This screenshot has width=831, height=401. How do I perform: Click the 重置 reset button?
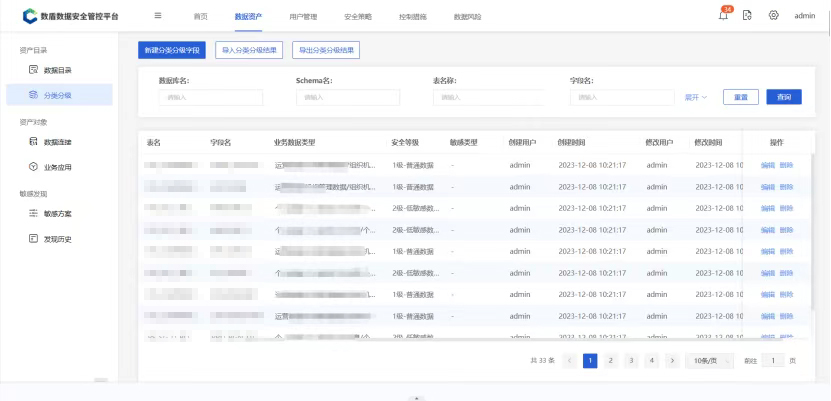coord(740,97)
